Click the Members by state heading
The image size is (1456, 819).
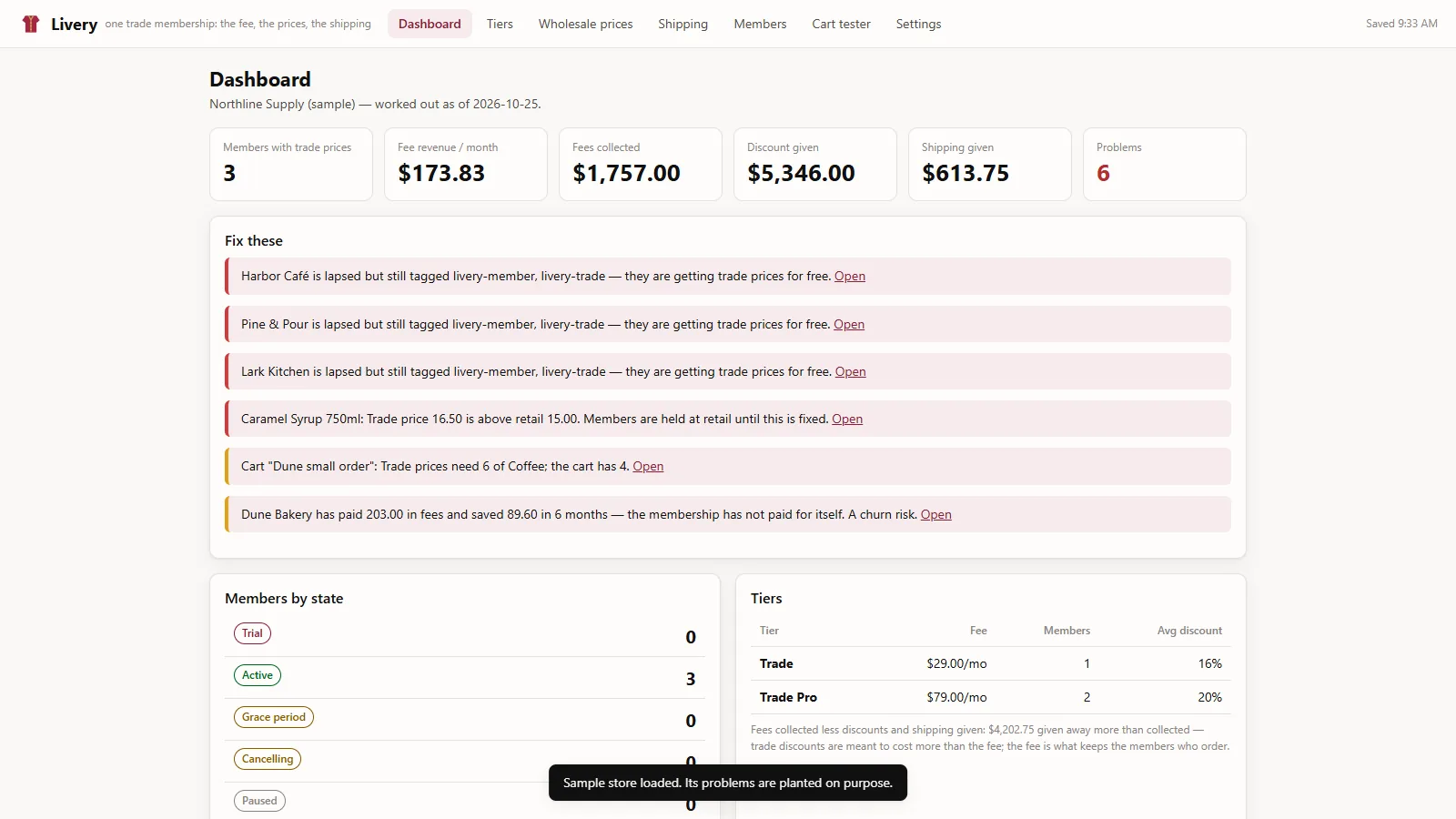[284, 599]
